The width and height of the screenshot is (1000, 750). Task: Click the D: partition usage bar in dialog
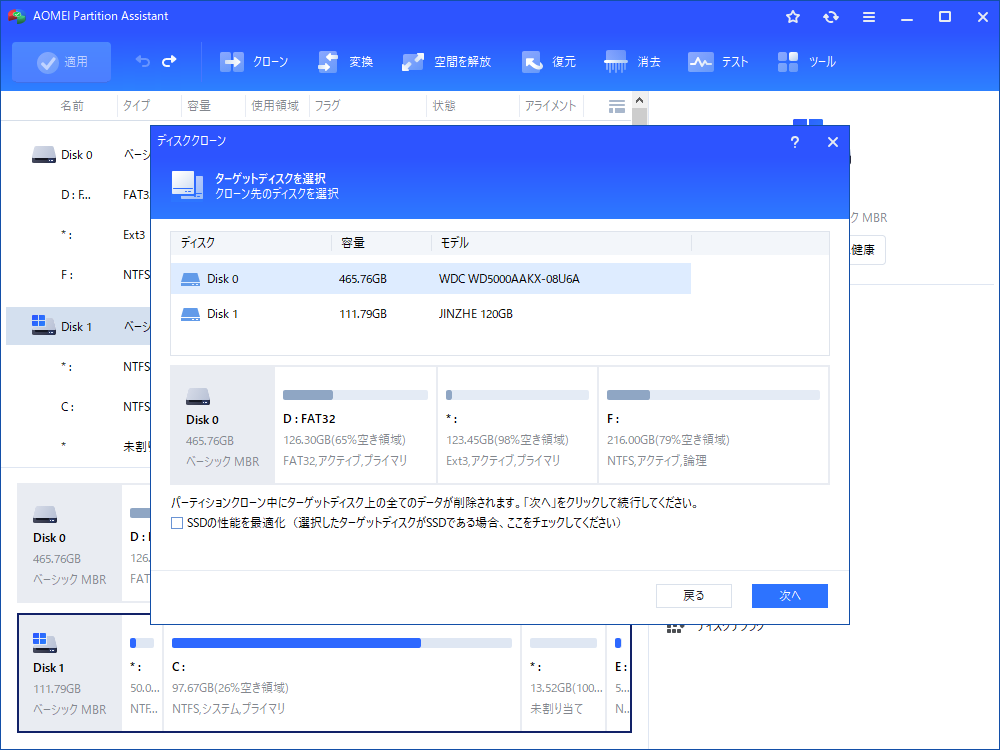[355, 395]
